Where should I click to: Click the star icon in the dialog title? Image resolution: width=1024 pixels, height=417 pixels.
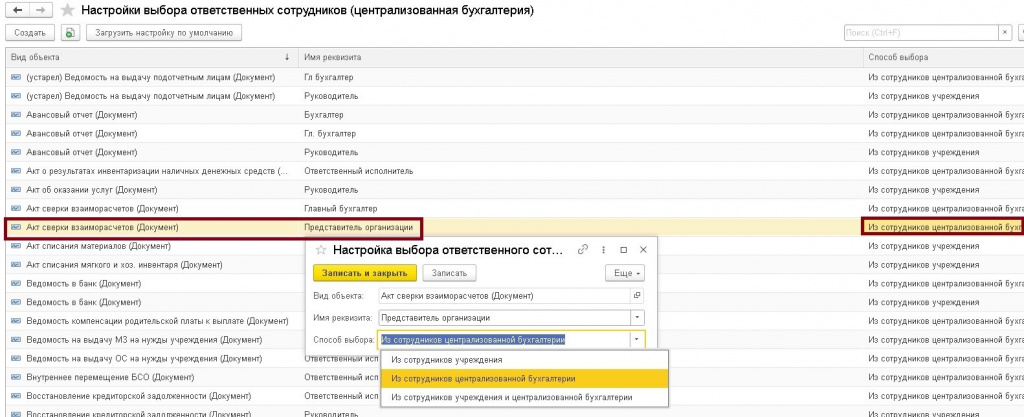pos(321,250)
